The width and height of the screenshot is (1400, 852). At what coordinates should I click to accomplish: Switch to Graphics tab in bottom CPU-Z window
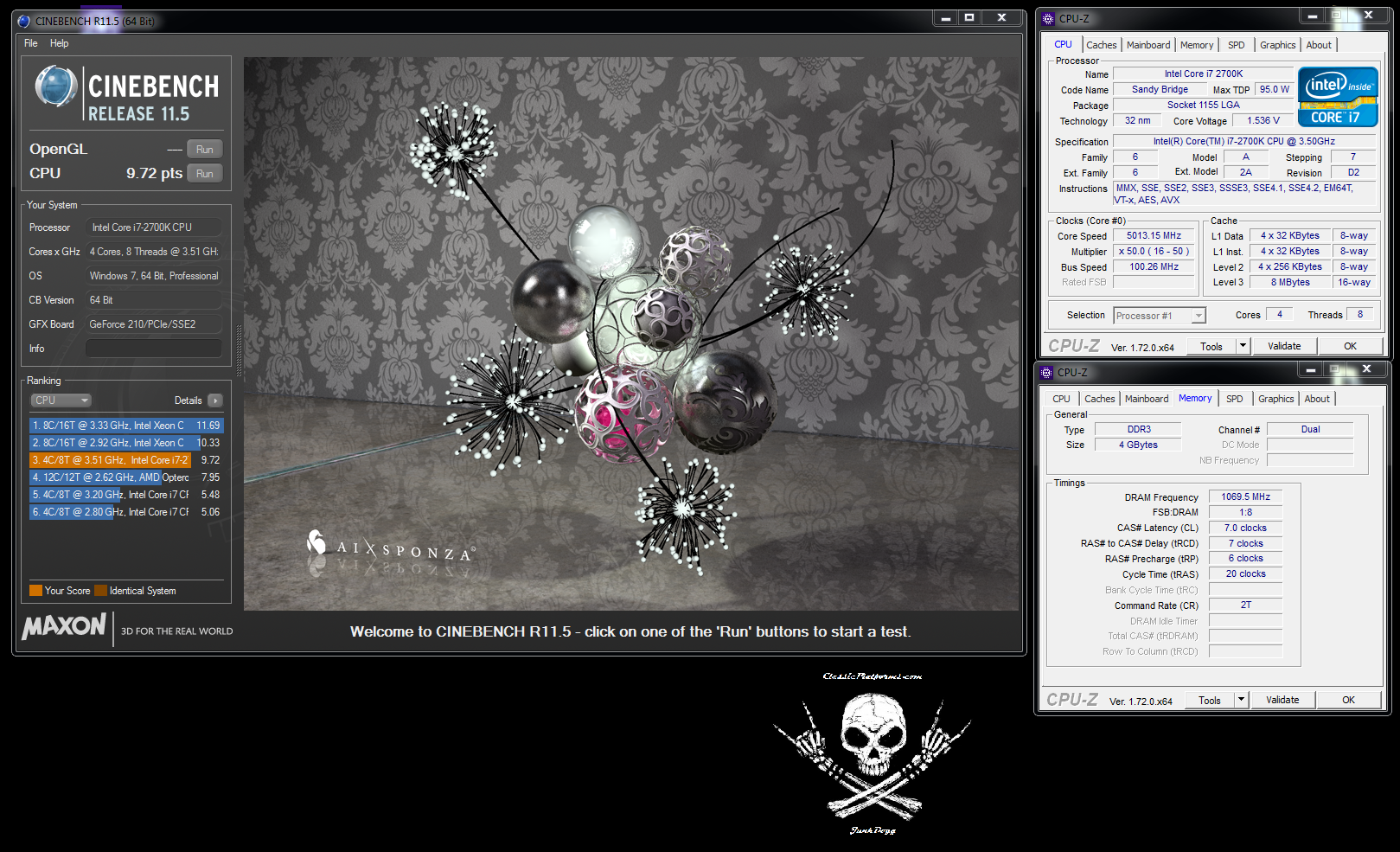coord(1275,399)
